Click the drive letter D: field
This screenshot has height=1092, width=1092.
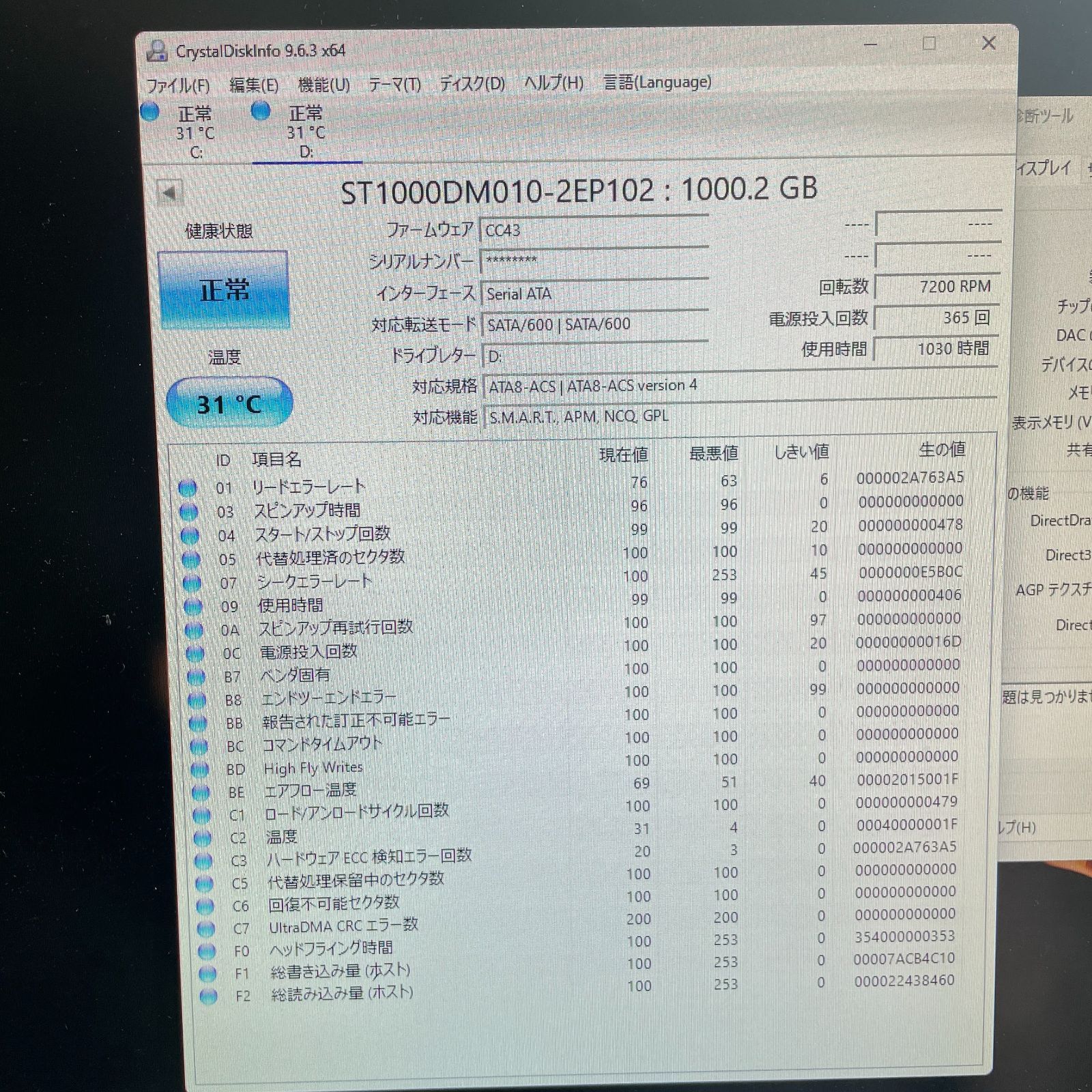coord(594,355)
